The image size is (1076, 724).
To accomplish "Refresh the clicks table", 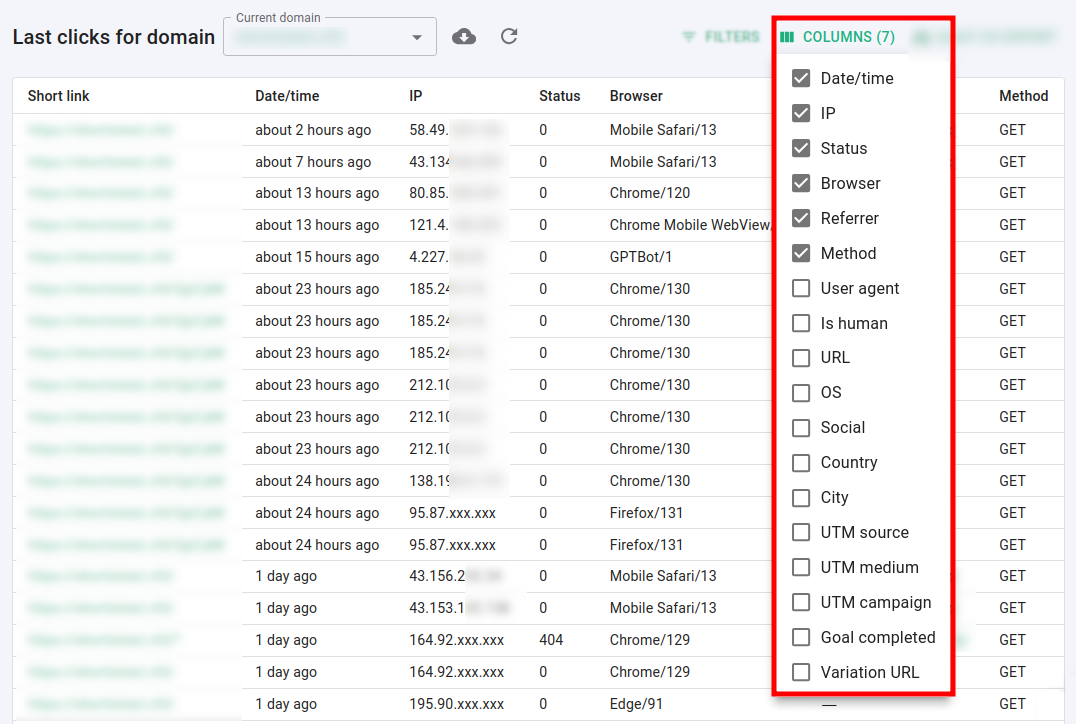I will pyautogui.click(x=509, y=36).
